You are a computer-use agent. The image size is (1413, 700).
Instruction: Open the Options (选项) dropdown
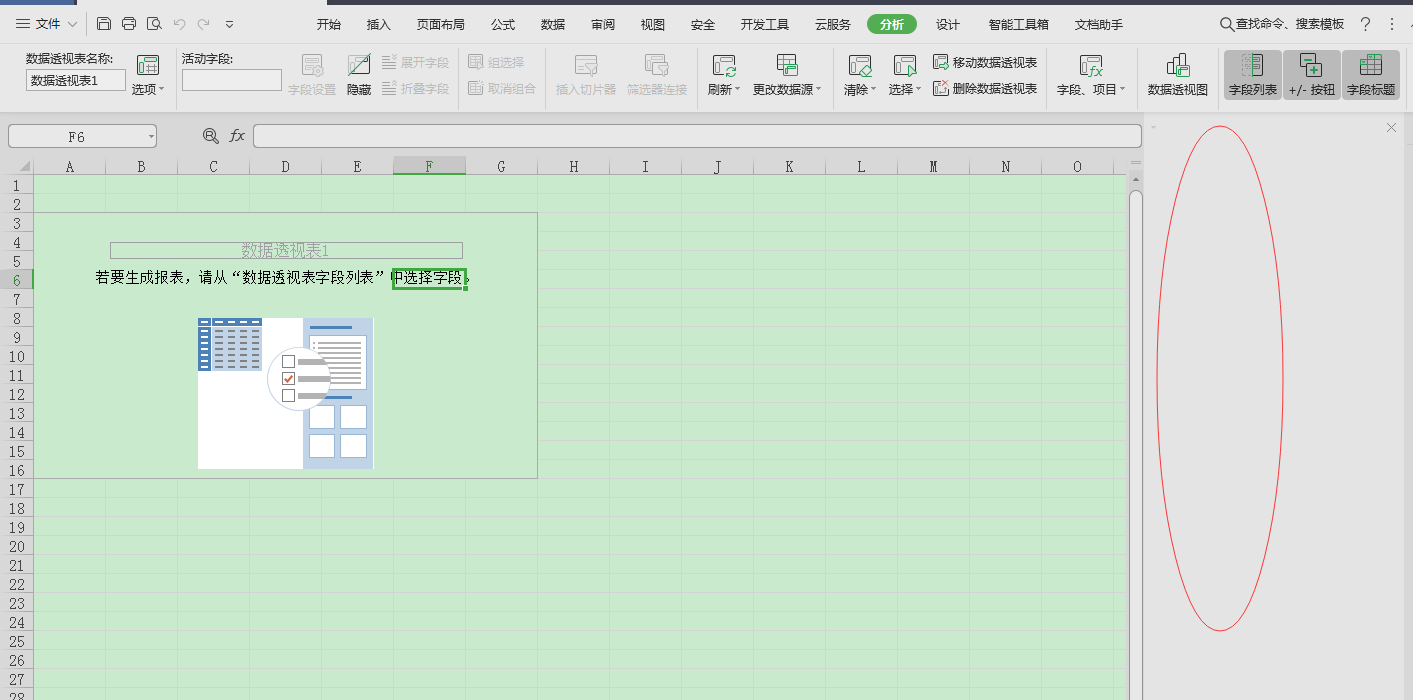(x=148, y=89)
